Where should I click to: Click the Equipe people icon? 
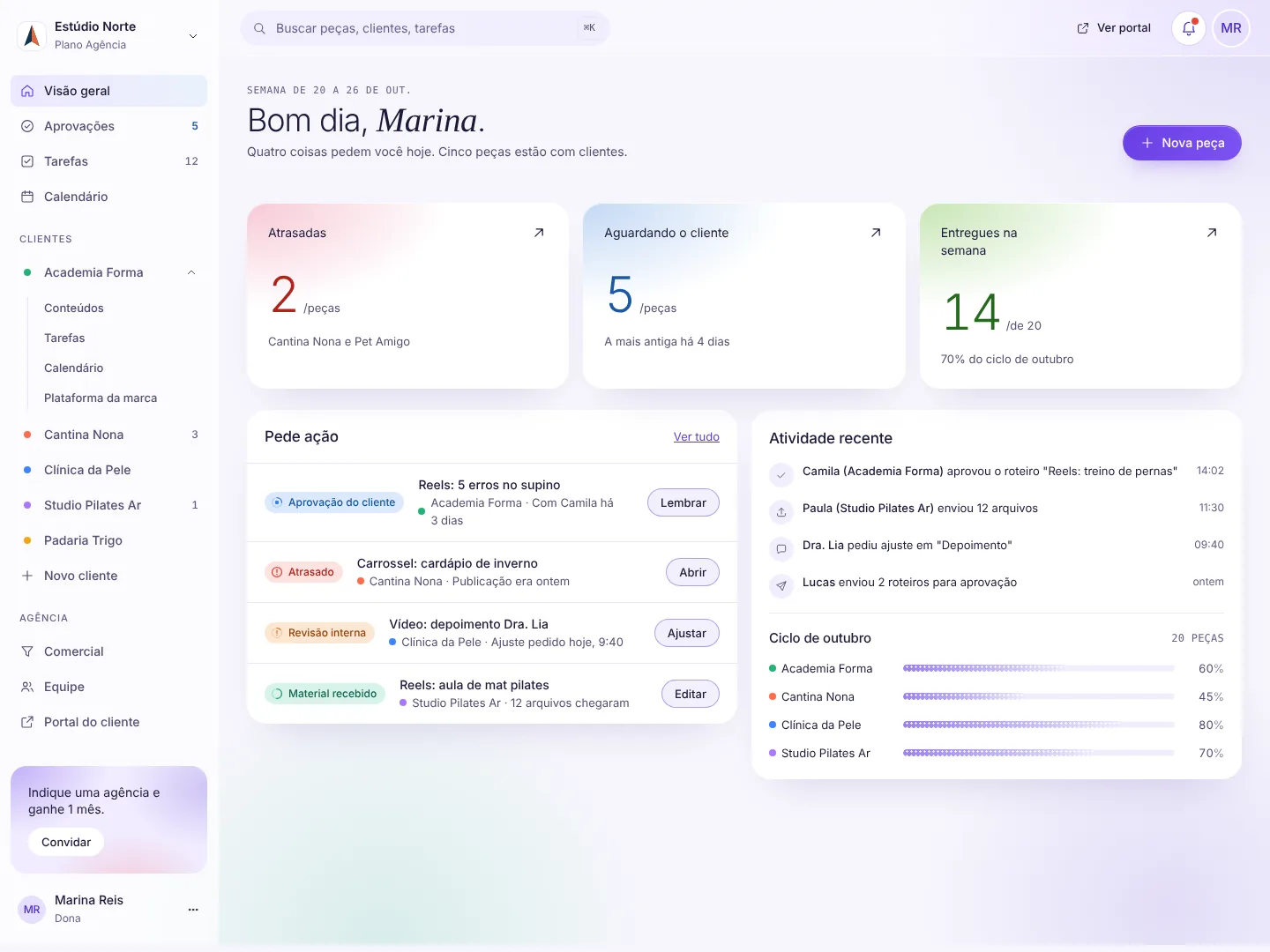27,687
